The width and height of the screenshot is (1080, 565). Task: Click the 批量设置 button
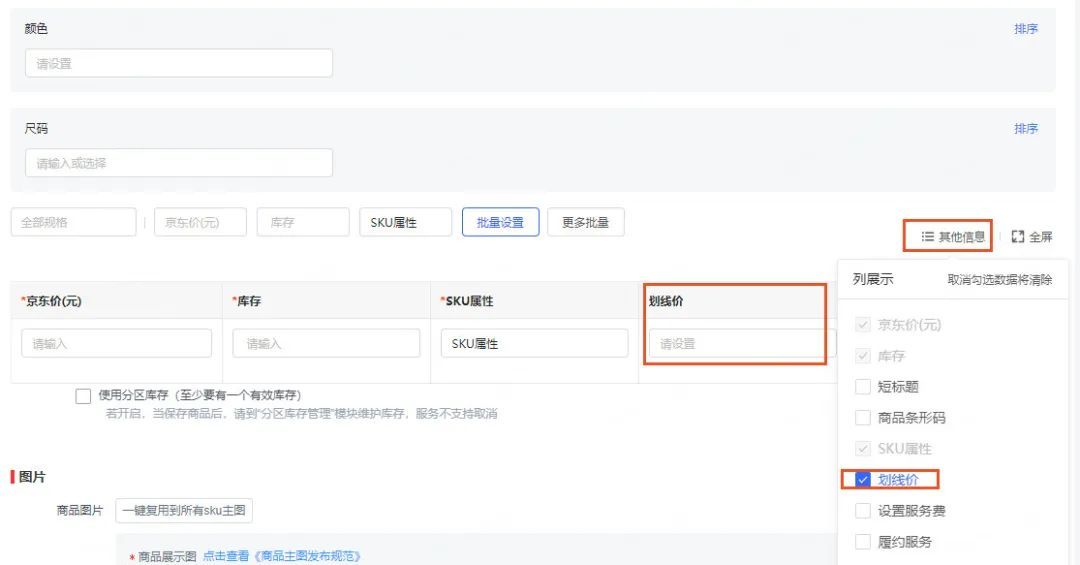(500, 222)
